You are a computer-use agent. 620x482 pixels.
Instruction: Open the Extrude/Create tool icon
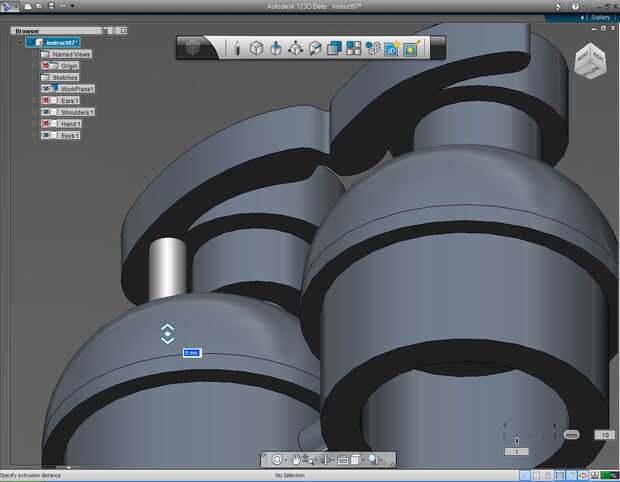pyautogui.click(x=276, y=48)
